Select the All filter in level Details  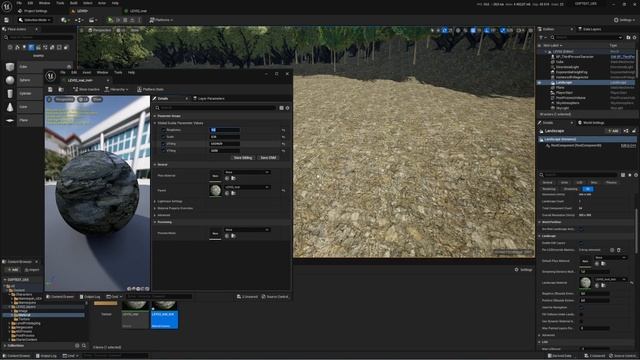[x=587, y=189]
